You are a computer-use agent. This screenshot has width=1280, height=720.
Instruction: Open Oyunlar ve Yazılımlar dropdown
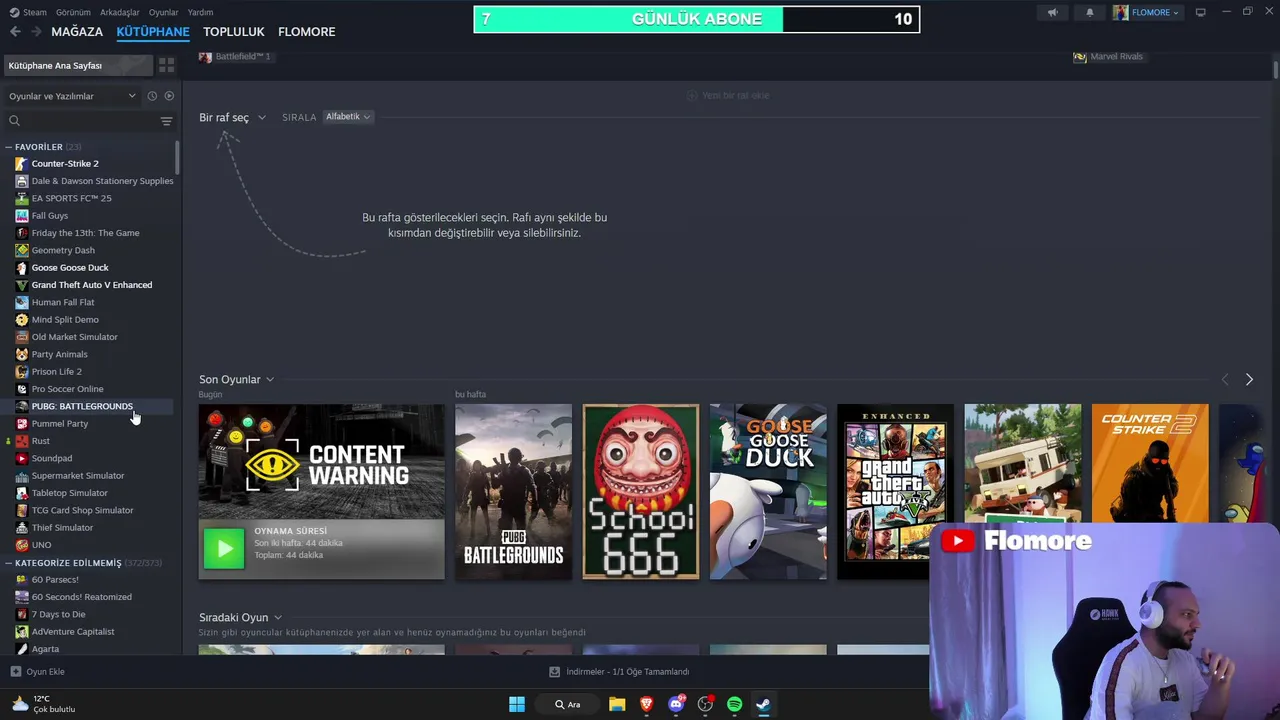click(x=72, y=96)
